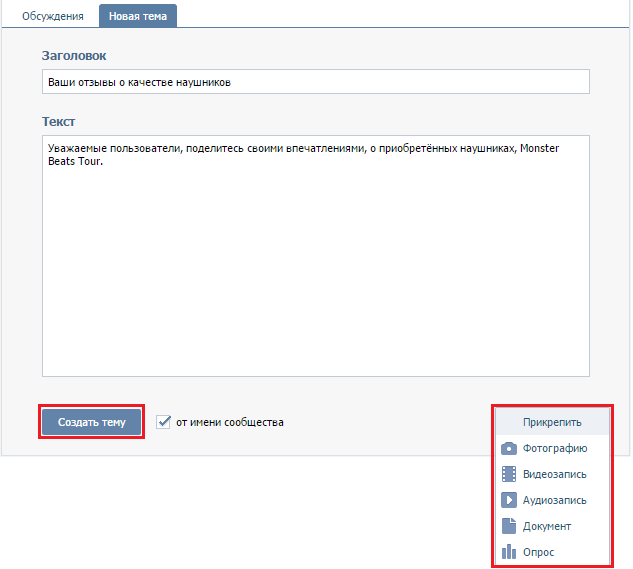The height and width of the screenshot is (569, 633).
Task: Click the 'от имени сообщества' label text
Action: pos(230,422)
